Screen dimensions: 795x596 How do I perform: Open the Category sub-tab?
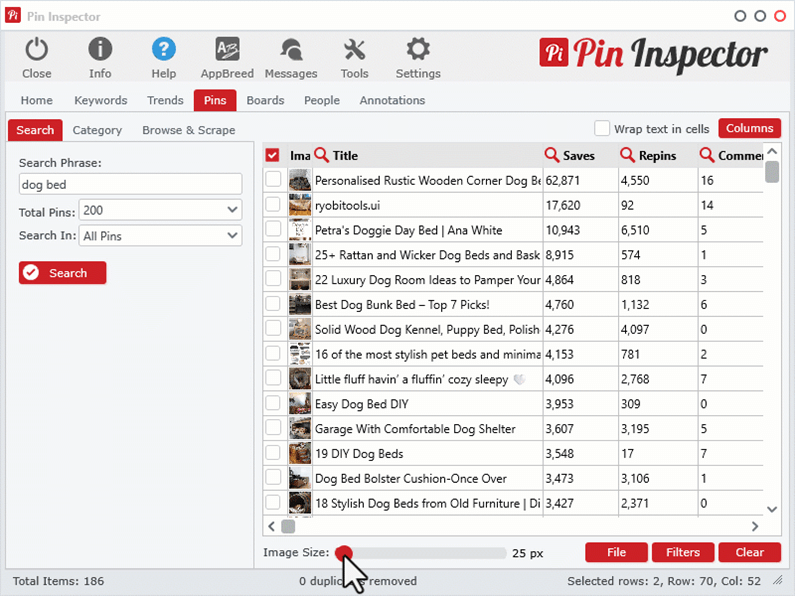(97, 130)
